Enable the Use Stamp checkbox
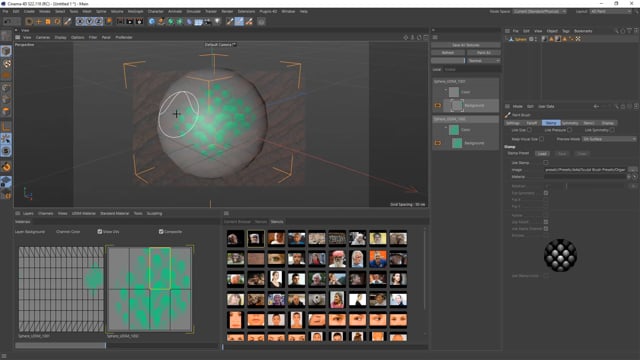 [x=546, y=162]
